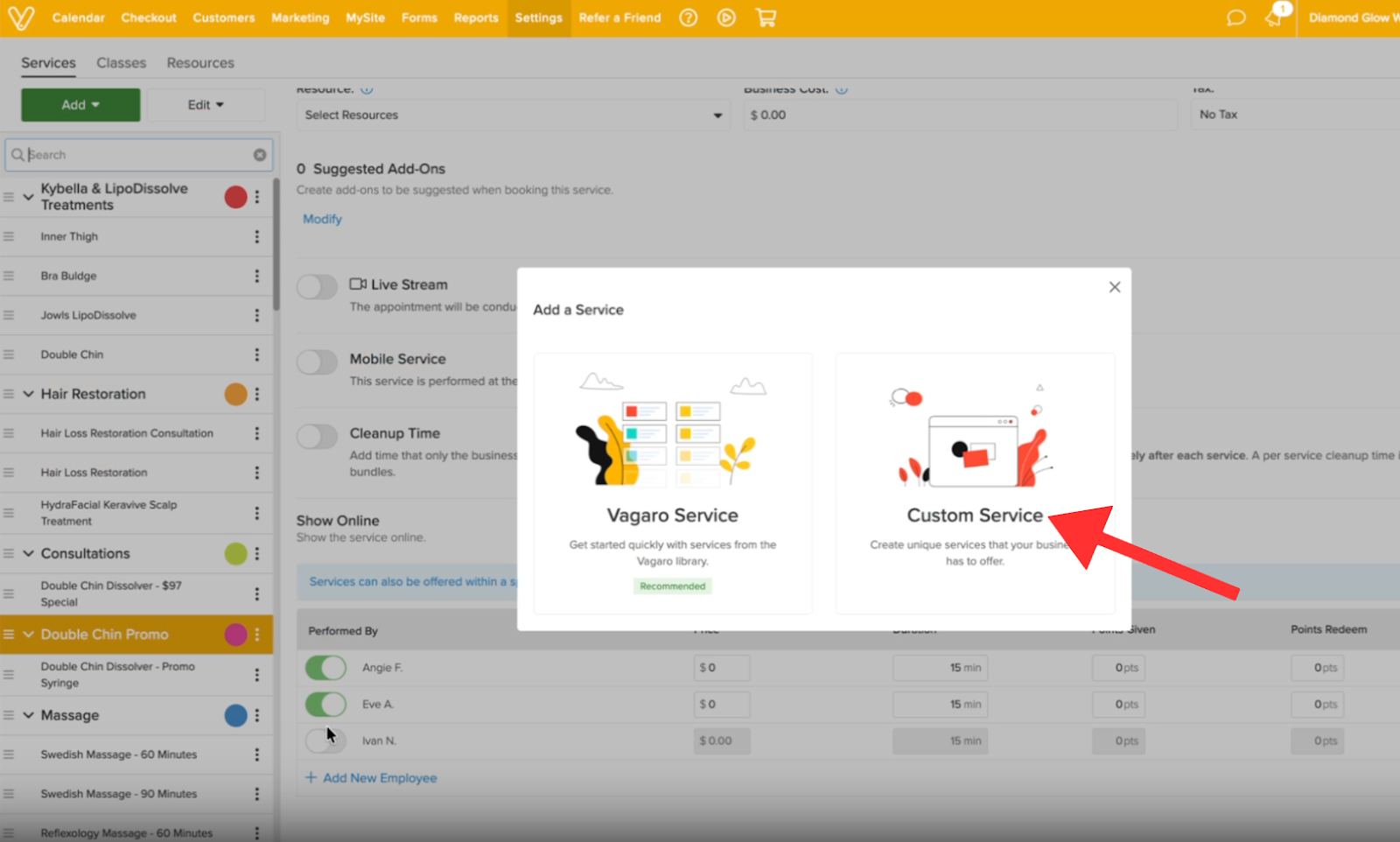Click the info icon next to Resource label
The image size is (1400, 842).
click(x=367, y=89)
